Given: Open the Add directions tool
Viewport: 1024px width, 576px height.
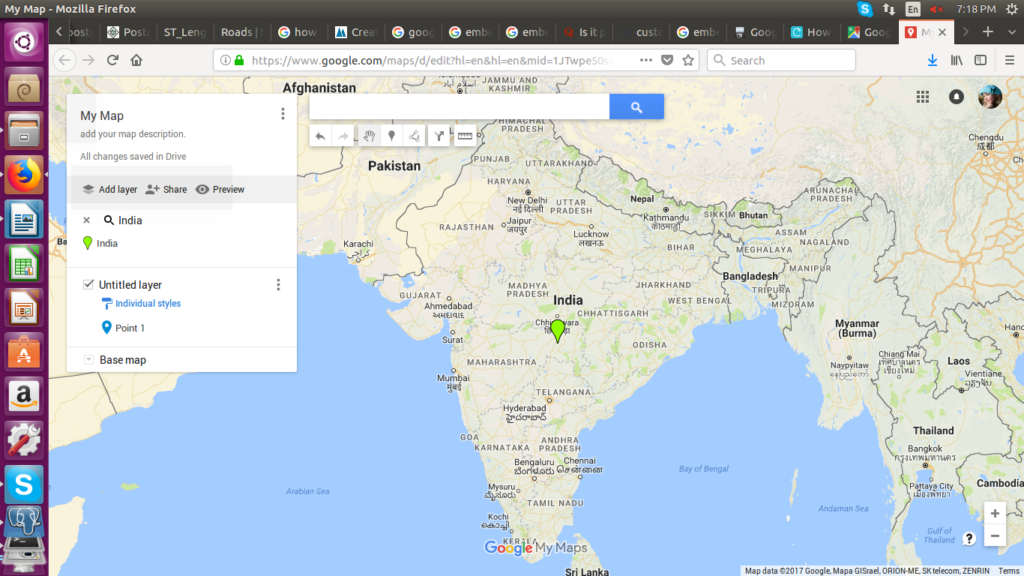Looking at the screenshot, I should tap(439, 136).
